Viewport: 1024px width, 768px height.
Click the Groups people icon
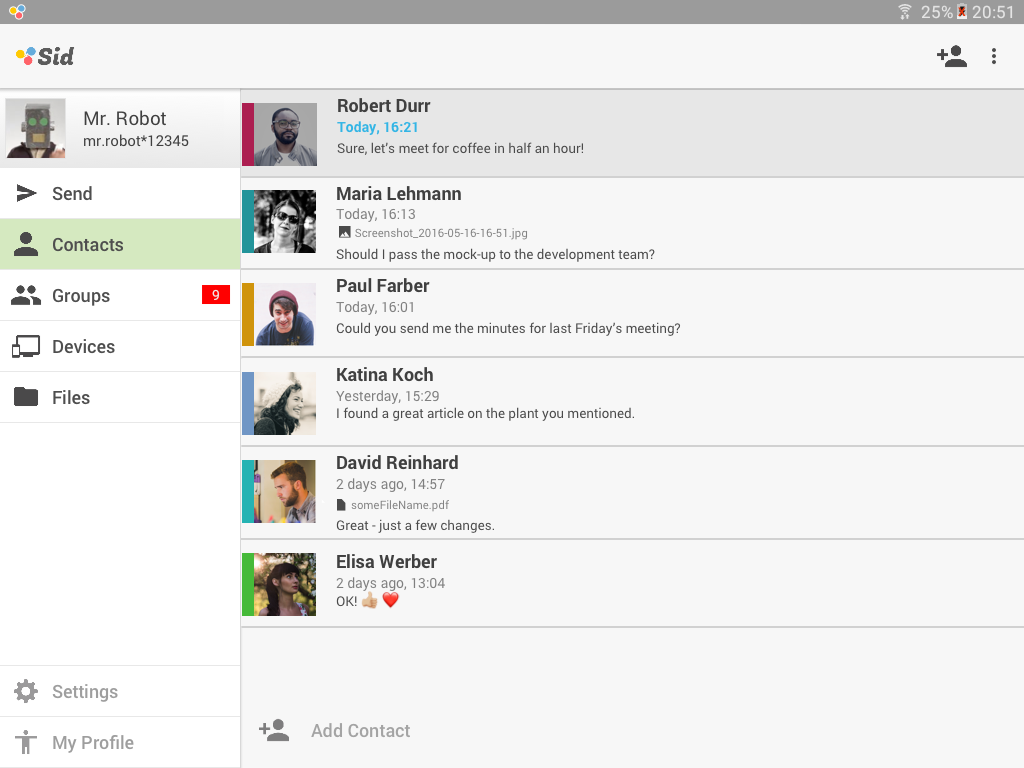26,296
